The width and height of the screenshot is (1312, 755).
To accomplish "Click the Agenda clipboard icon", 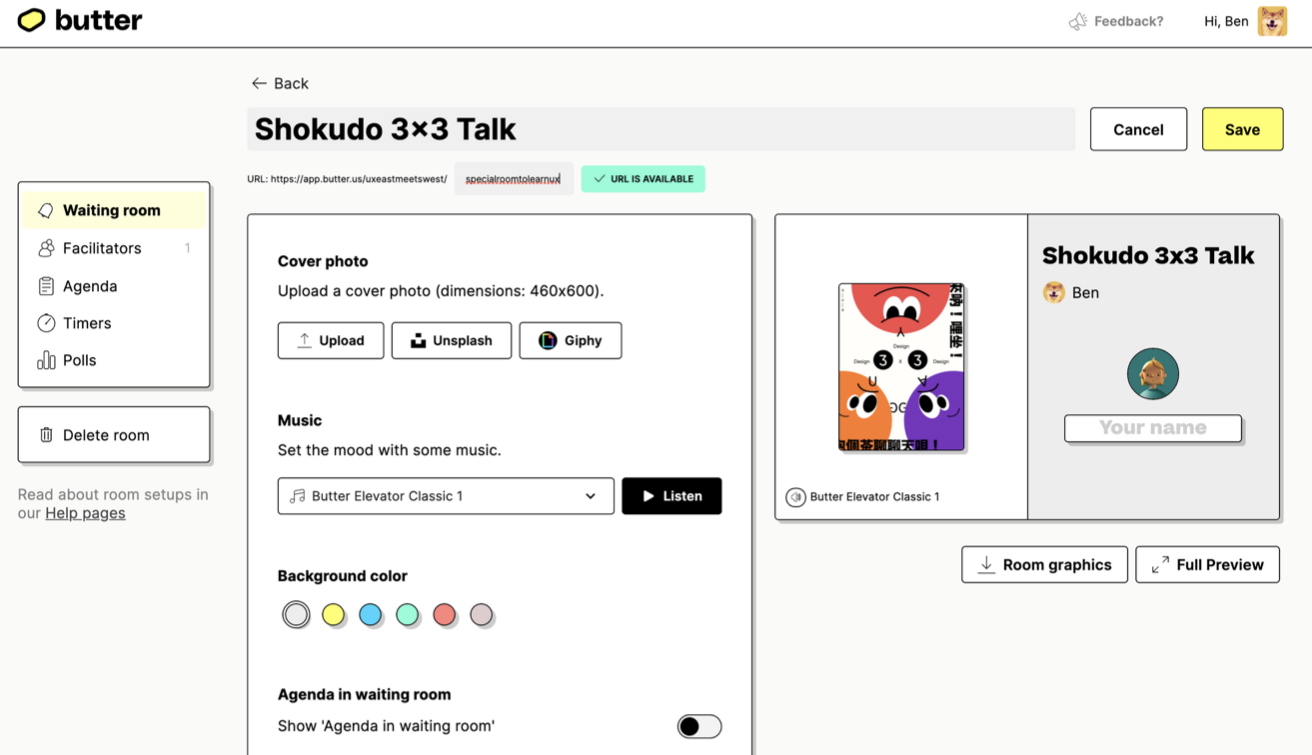I will pos(46,286).
